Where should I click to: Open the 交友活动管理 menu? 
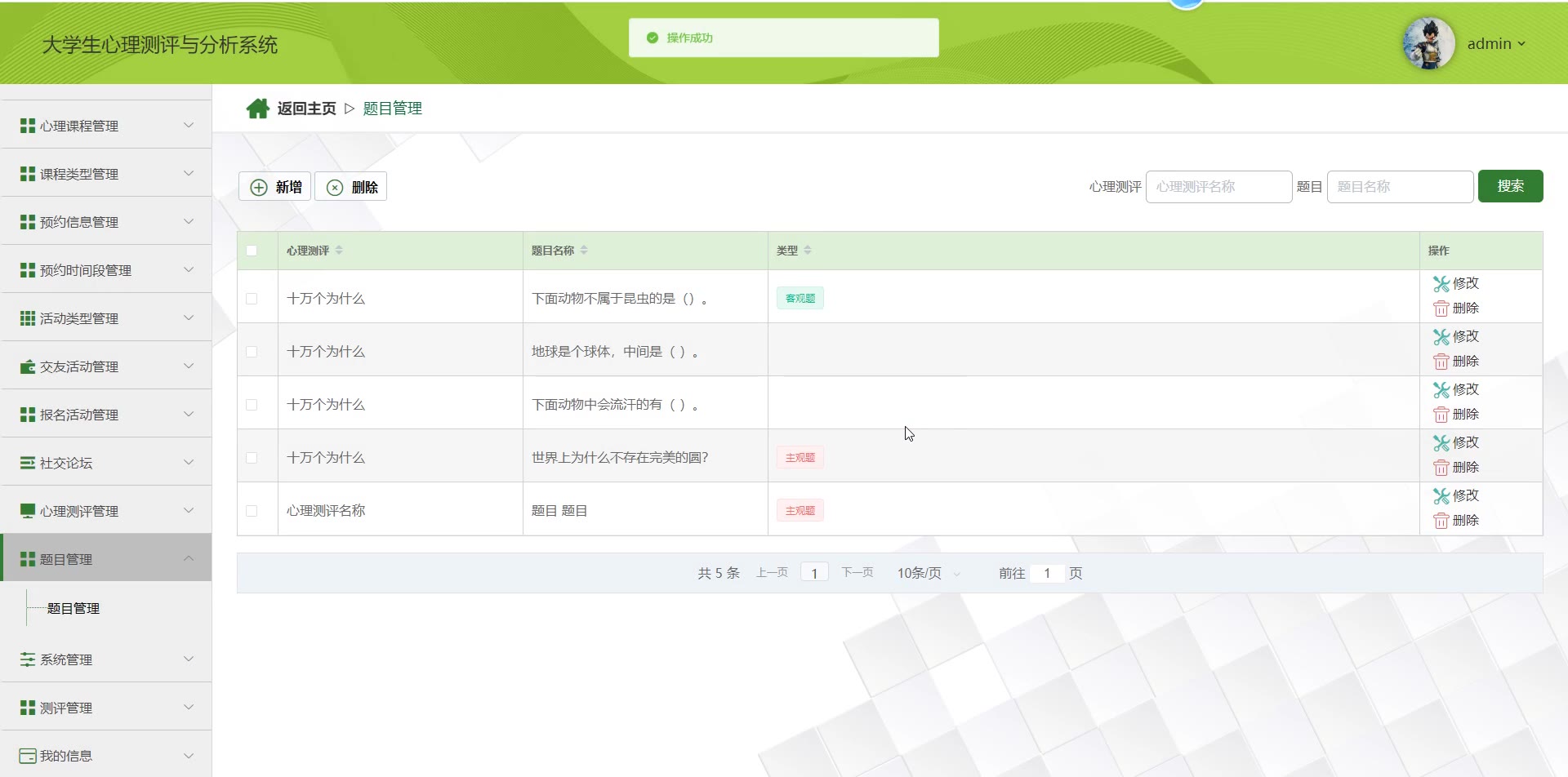point(106,366)
